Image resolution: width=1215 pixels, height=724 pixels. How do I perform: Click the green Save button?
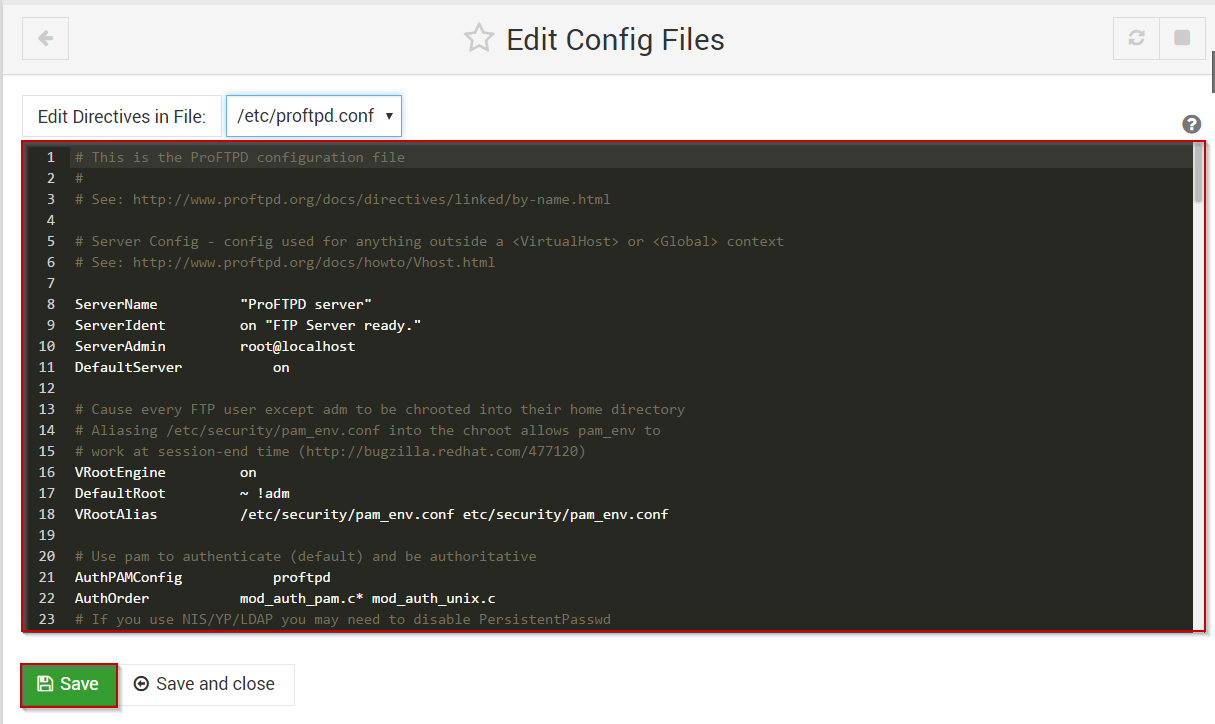point(69,684)
